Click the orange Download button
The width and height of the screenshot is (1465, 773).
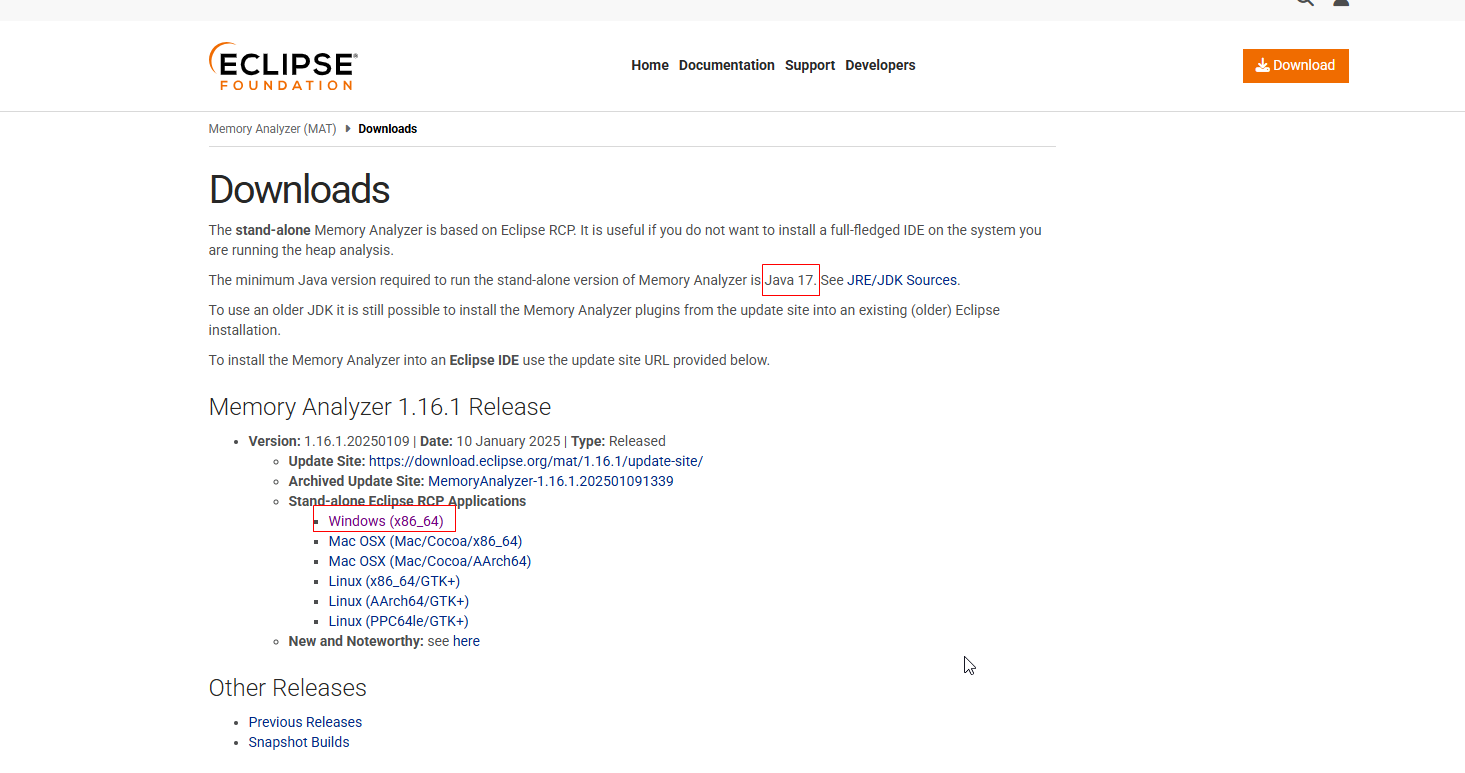[1296, 66]
